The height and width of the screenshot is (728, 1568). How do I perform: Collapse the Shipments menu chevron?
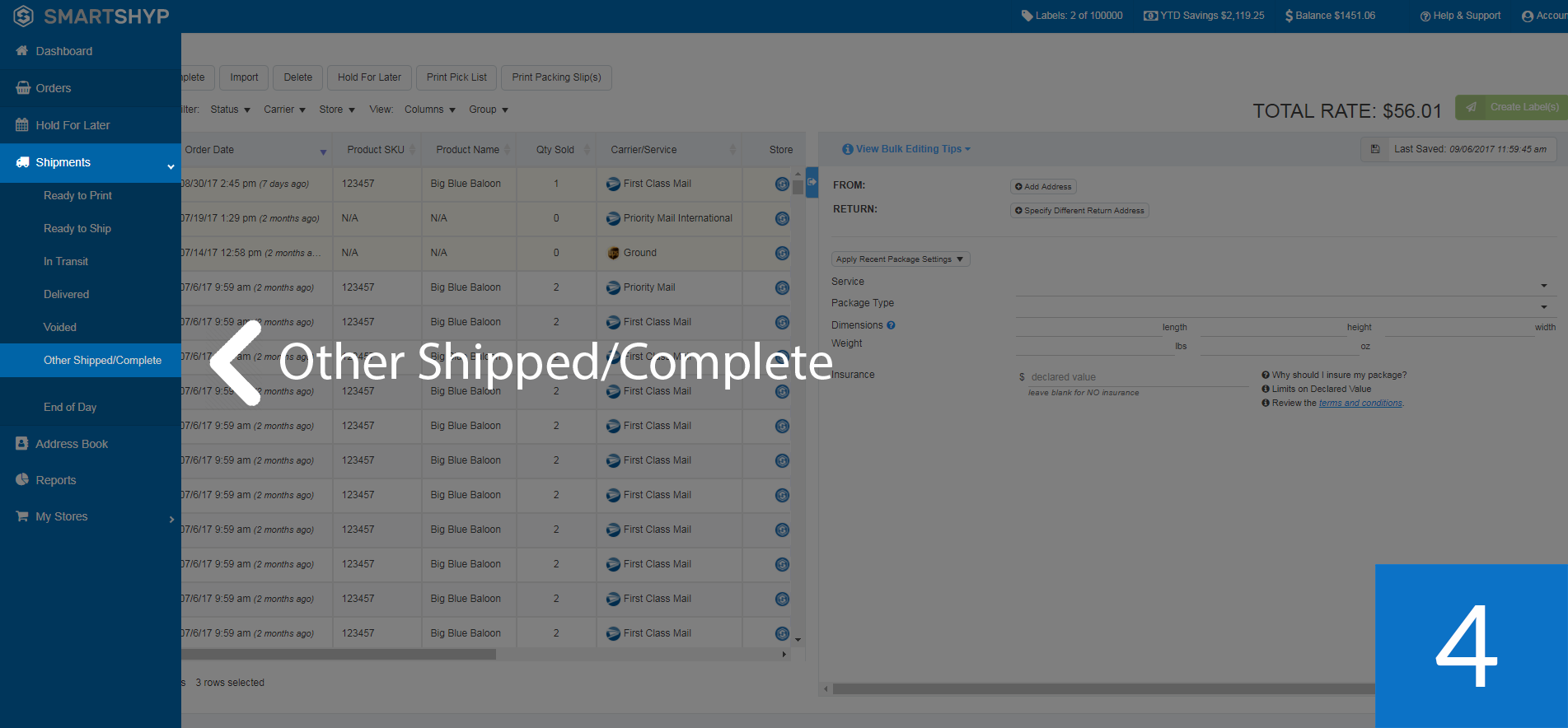171,166
